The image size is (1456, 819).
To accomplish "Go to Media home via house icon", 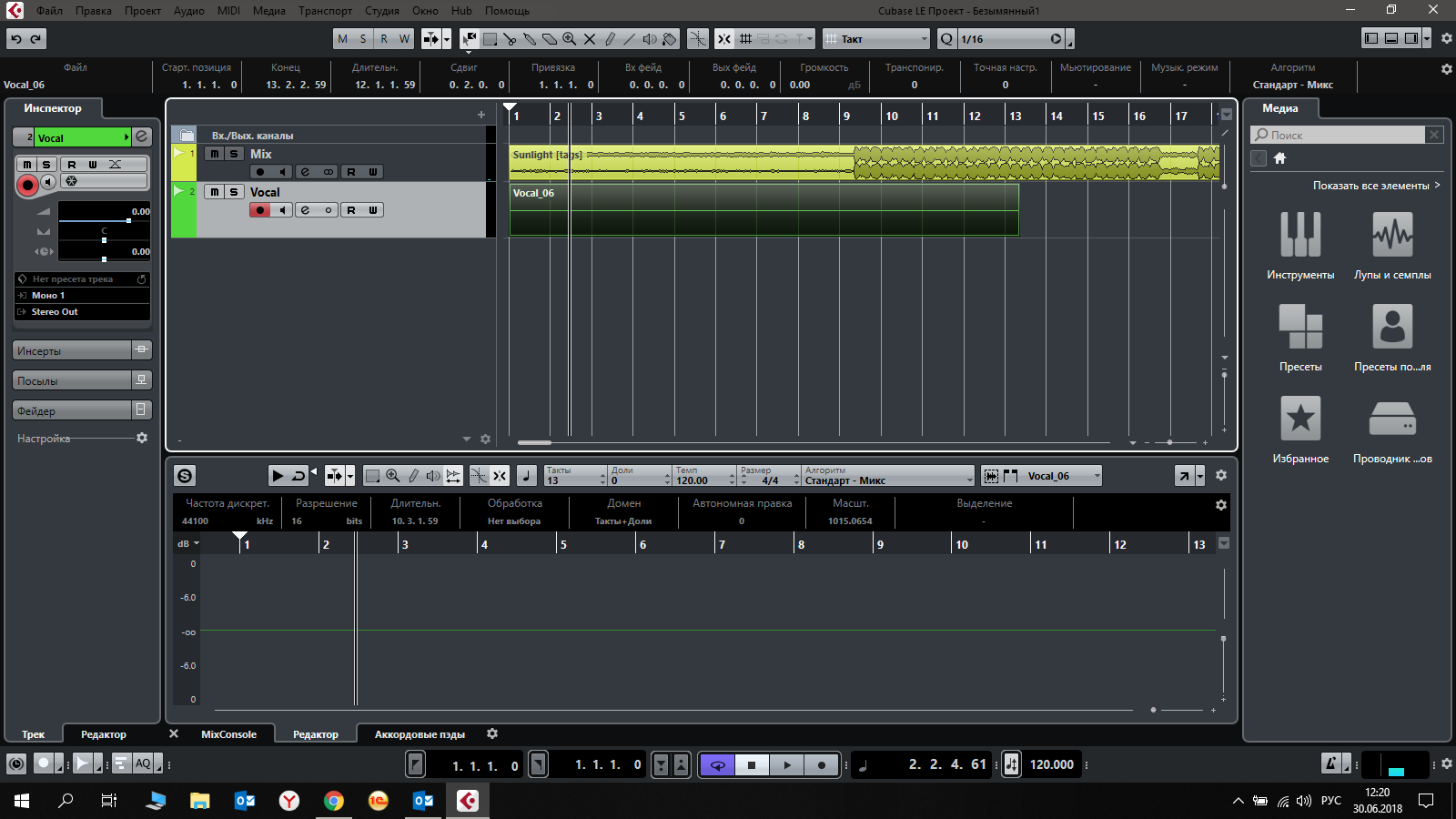I will (1279, 158).
